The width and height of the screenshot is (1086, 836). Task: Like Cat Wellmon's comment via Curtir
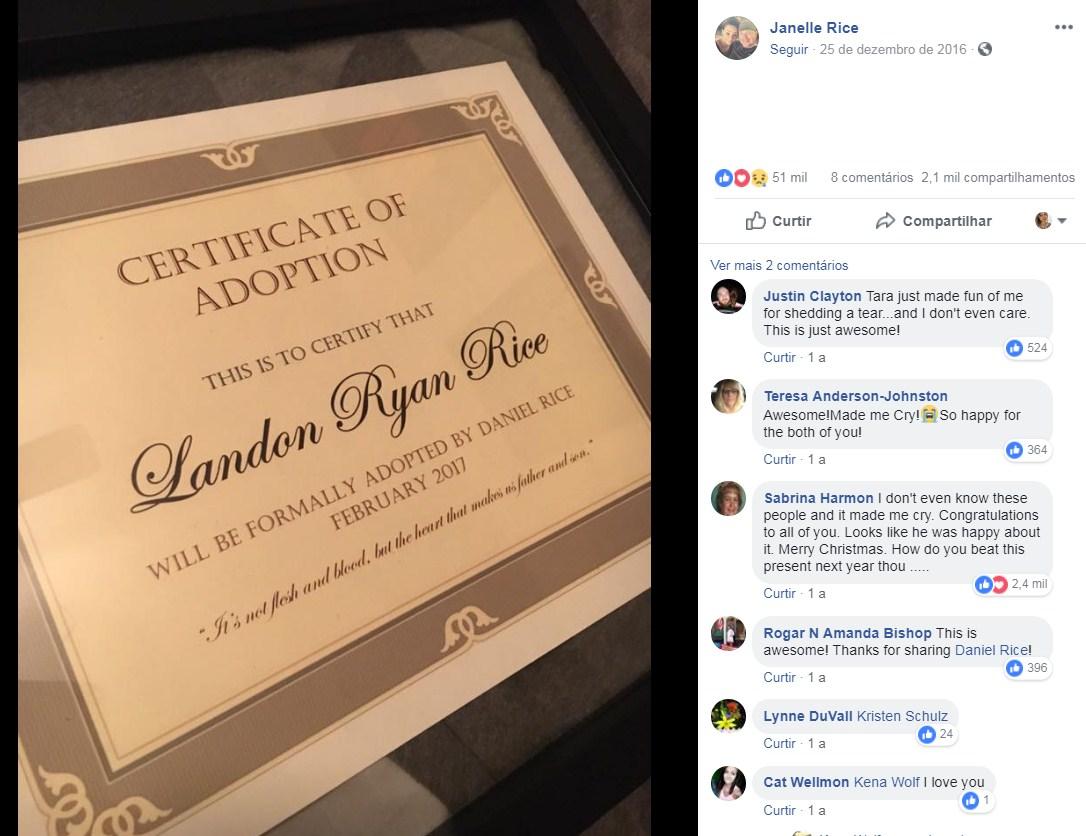[779, 810]
